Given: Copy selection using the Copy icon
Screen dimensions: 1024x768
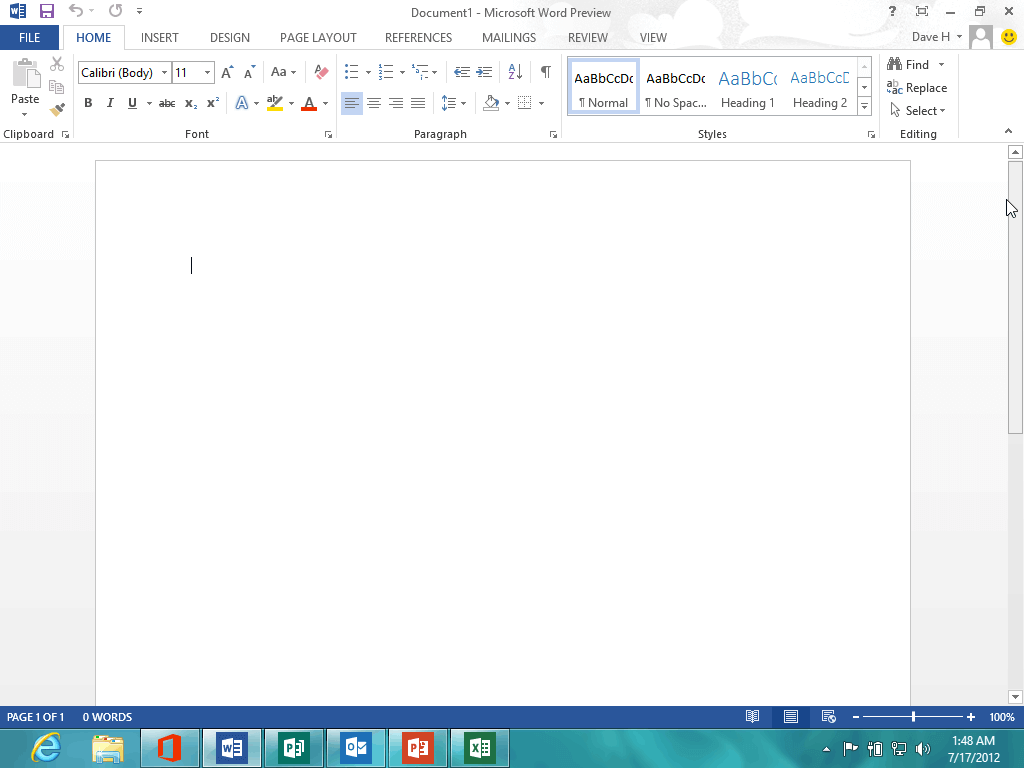Looking at the screenshot, I should (57, 87).
